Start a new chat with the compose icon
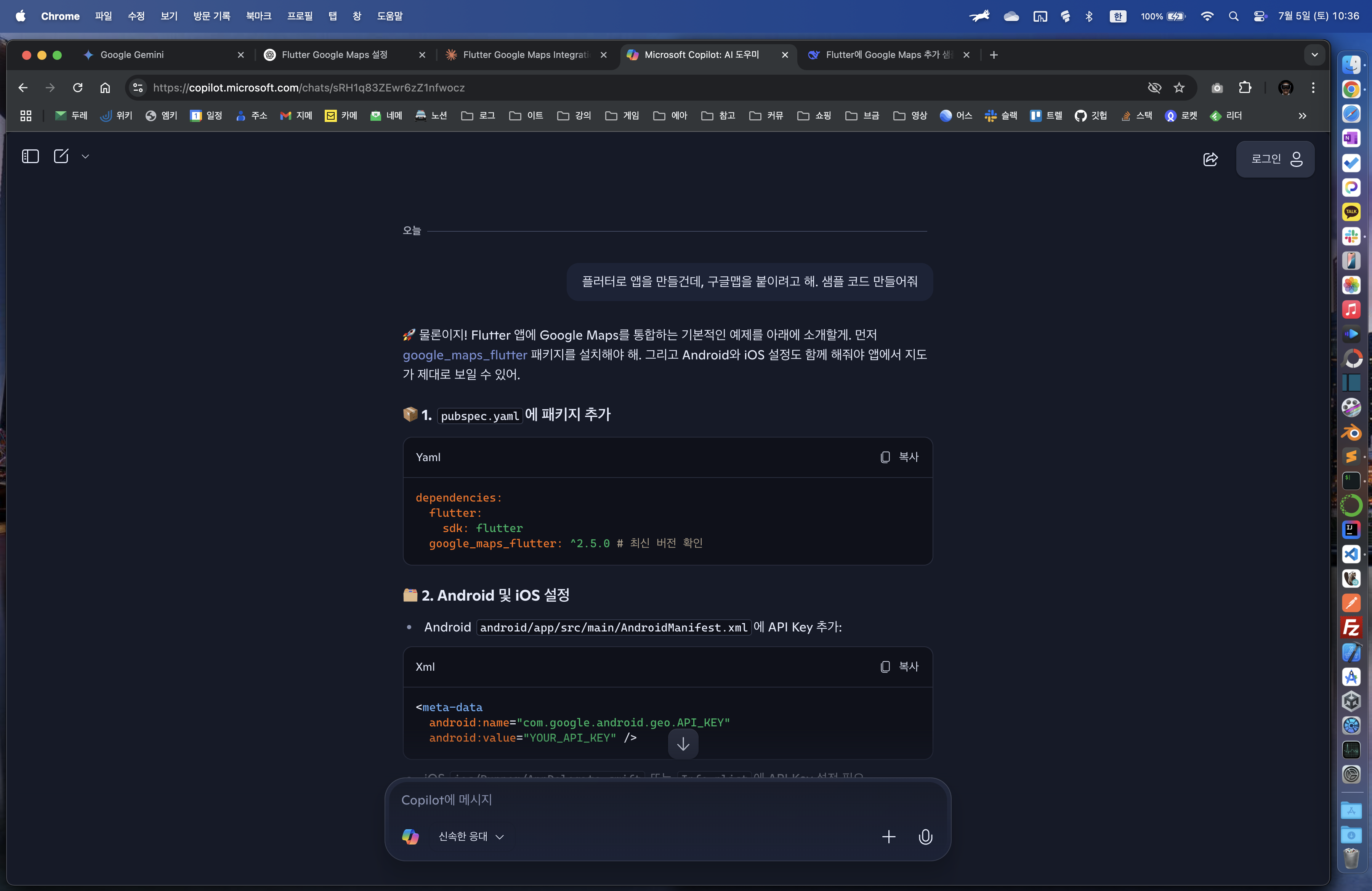1372x891 pixels. pyautogui.click(x=61, y=156)
